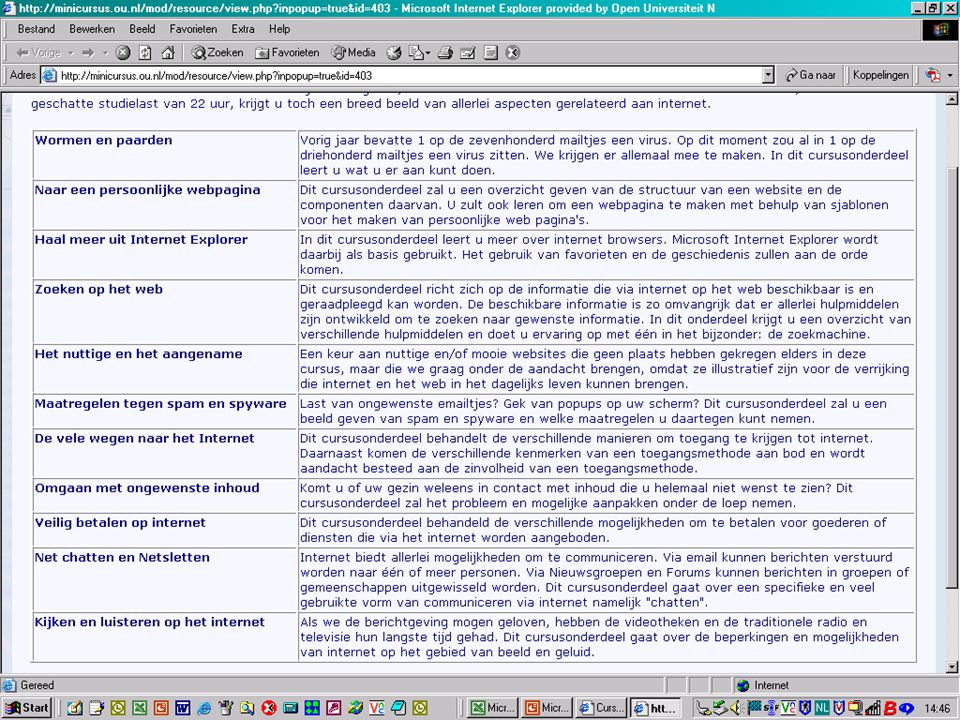
Task: Click the Internet zone indicator in status bar
Action: (763, 685)
